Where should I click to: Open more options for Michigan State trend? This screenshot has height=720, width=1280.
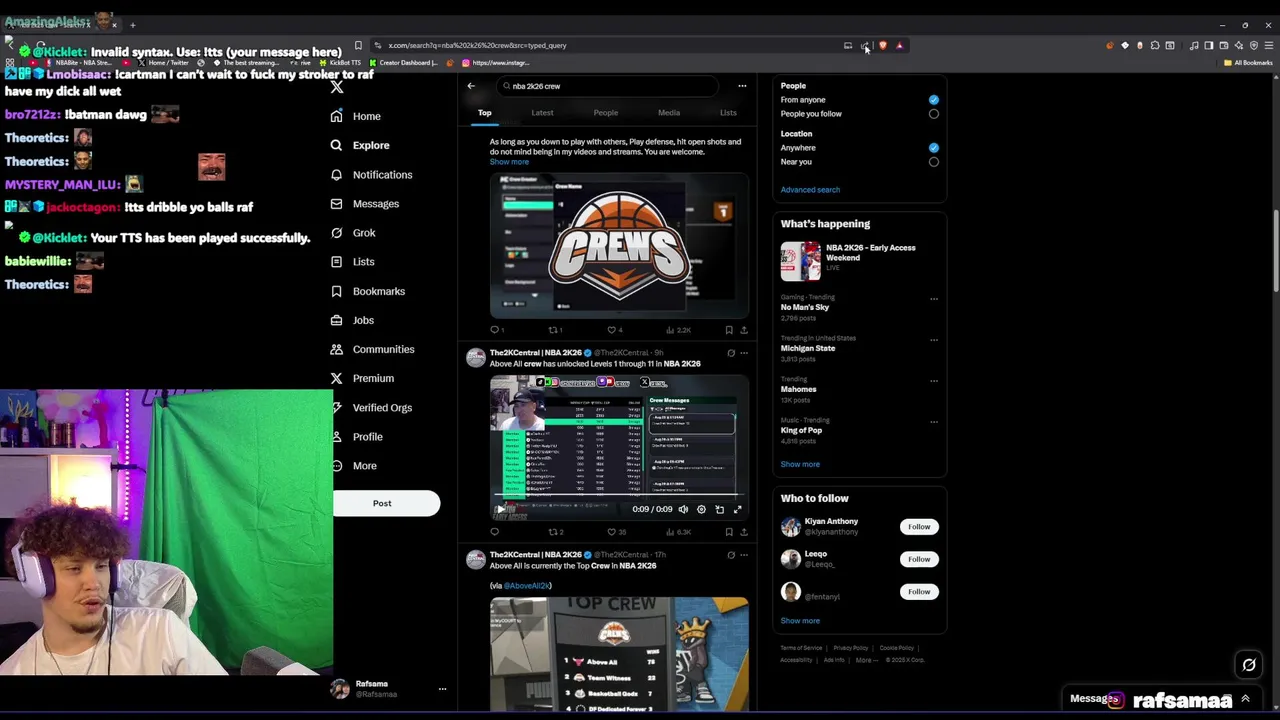tap(934, 339)
